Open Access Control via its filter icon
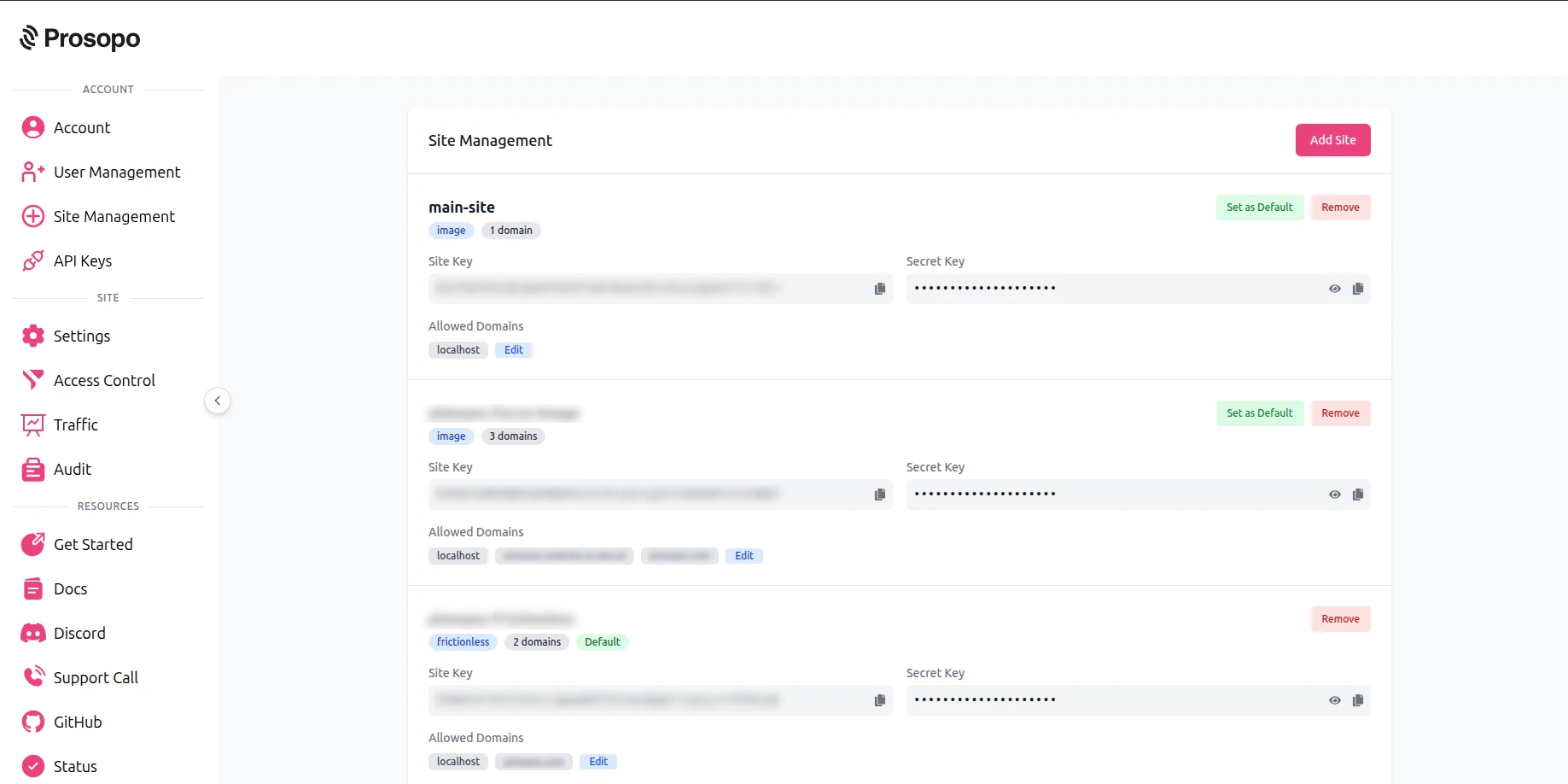Image resolution: width=1568 pixels, height=784 pixels. 33,380
